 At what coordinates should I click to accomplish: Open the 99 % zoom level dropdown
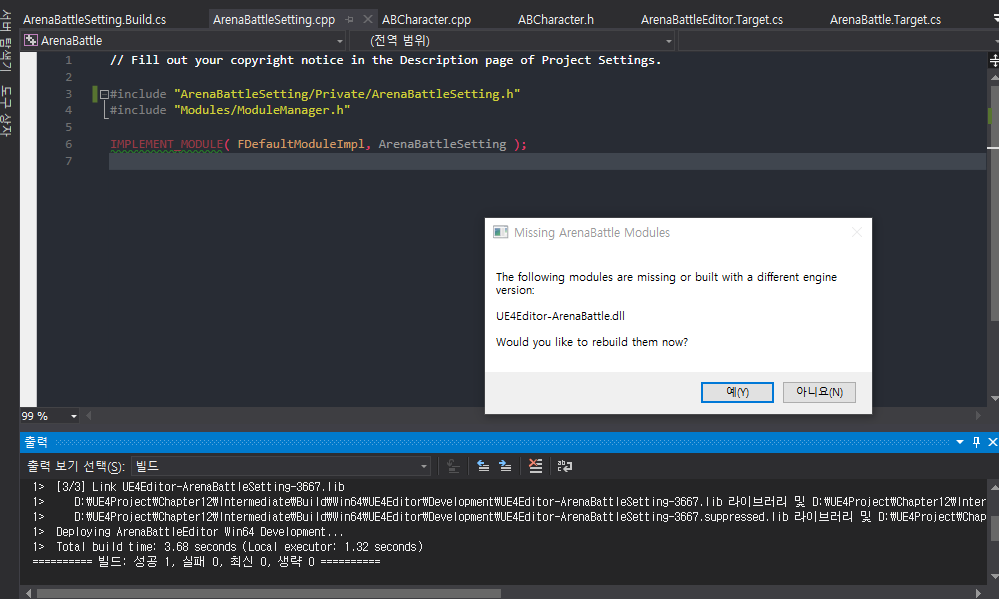[74, 416]
